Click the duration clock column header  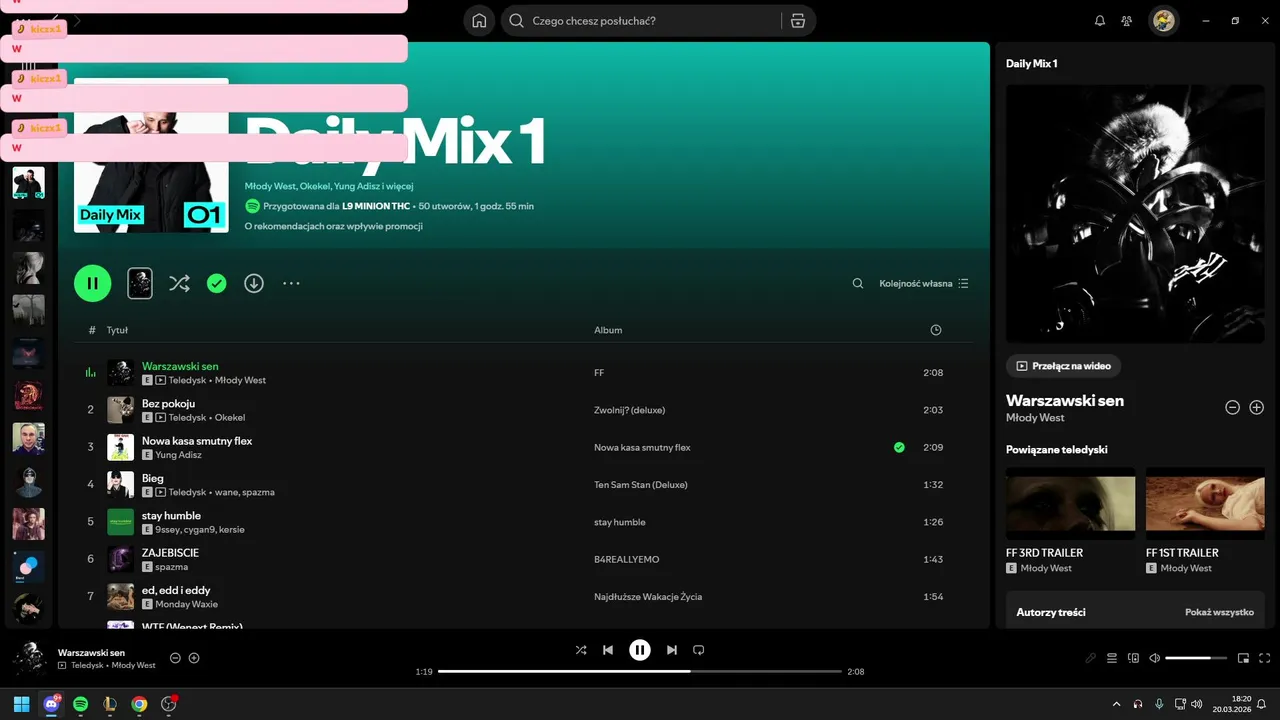(x=935, y=330)
